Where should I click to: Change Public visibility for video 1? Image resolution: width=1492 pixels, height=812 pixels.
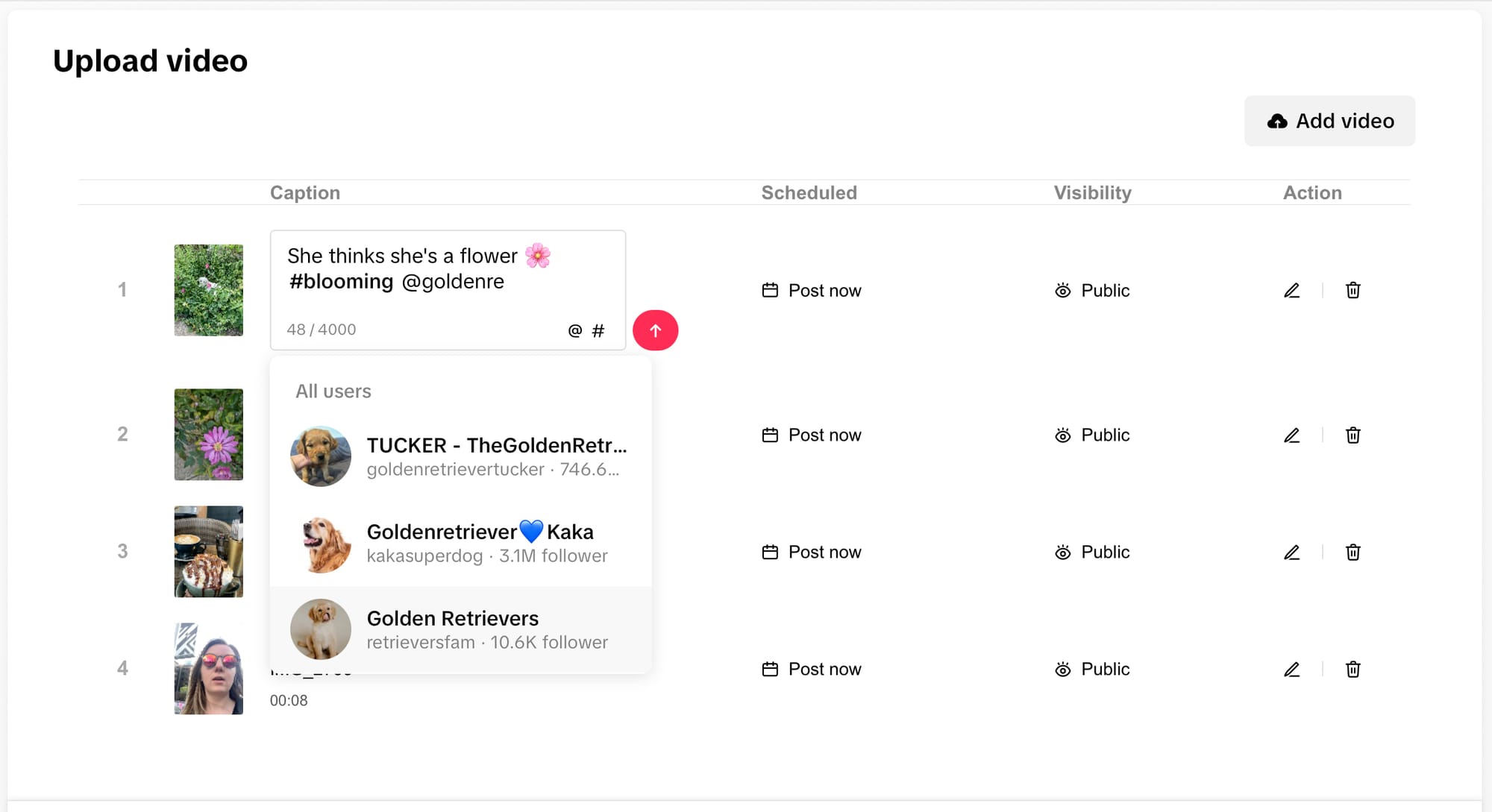(x=1092, y=290)
